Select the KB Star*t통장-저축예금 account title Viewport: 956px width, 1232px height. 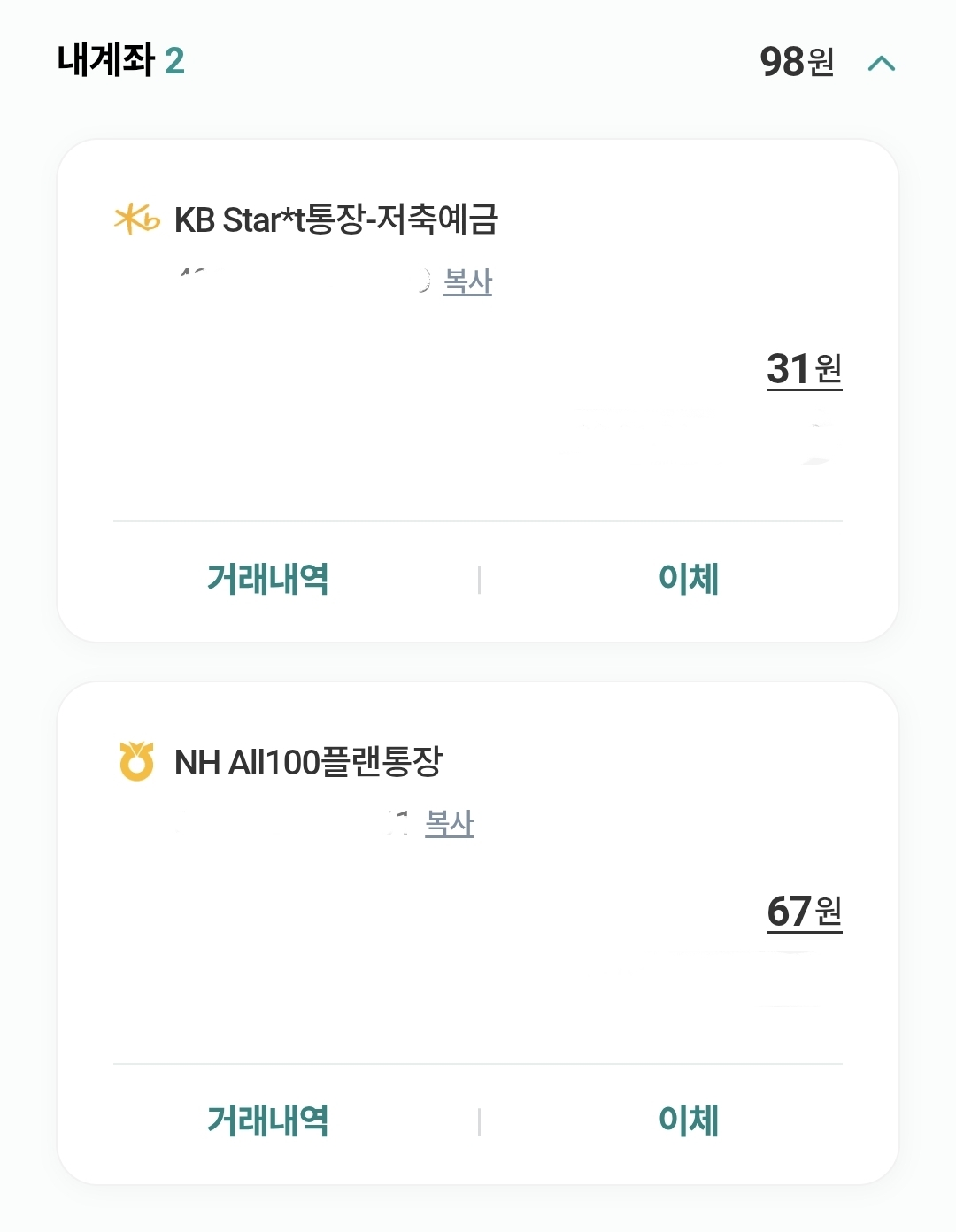click(x=336, y=219)
